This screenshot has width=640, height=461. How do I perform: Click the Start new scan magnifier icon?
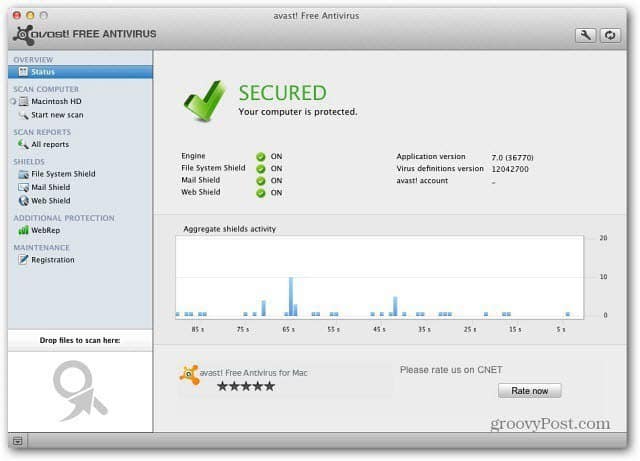click(x=23, y=115)
